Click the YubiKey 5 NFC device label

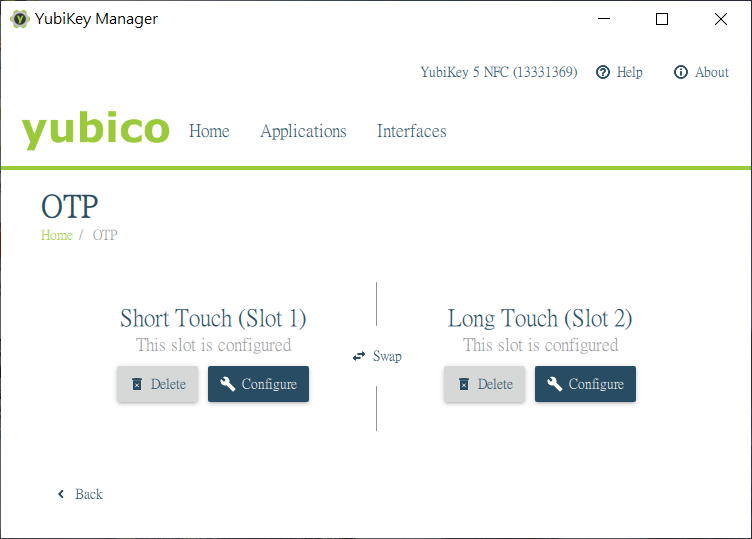[499, 72]
